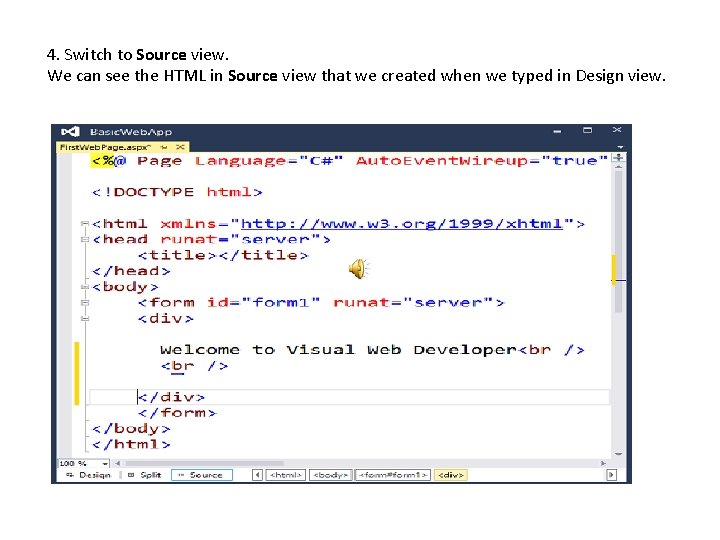Click the vertical scrollbar thumb
This screenshot has width=720, height=540.
point(619,242)
